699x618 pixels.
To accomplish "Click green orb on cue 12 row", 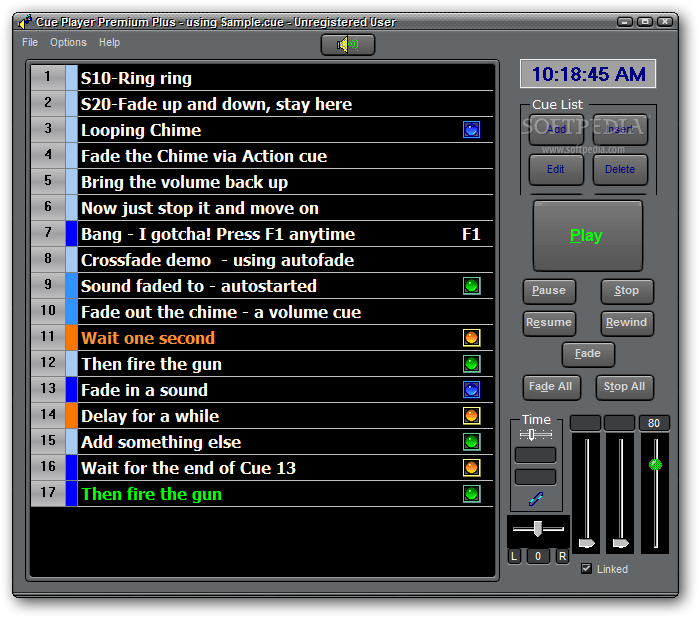I will pyautogui.click(x=471, y=364).
